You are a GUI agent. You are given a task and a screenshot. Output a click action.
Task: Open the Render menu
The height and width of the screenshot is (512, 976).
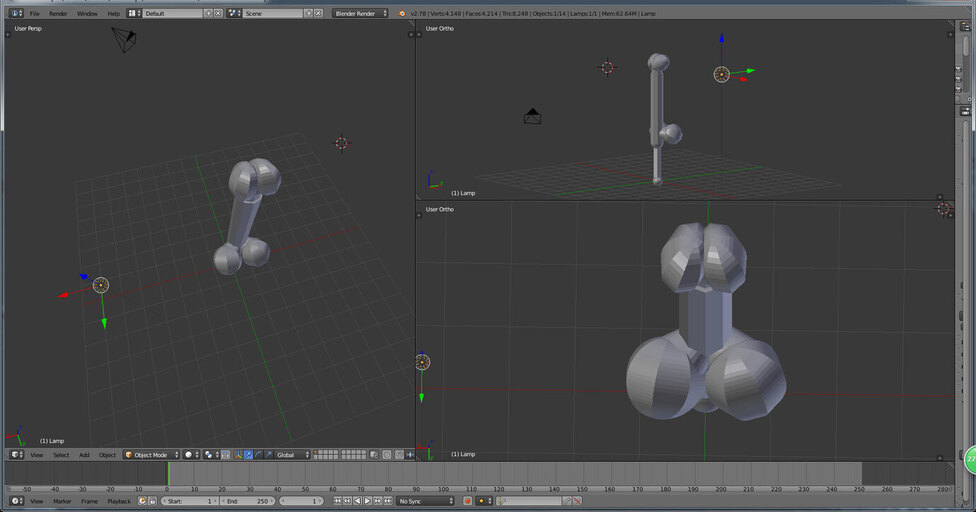tap(58, 13)
